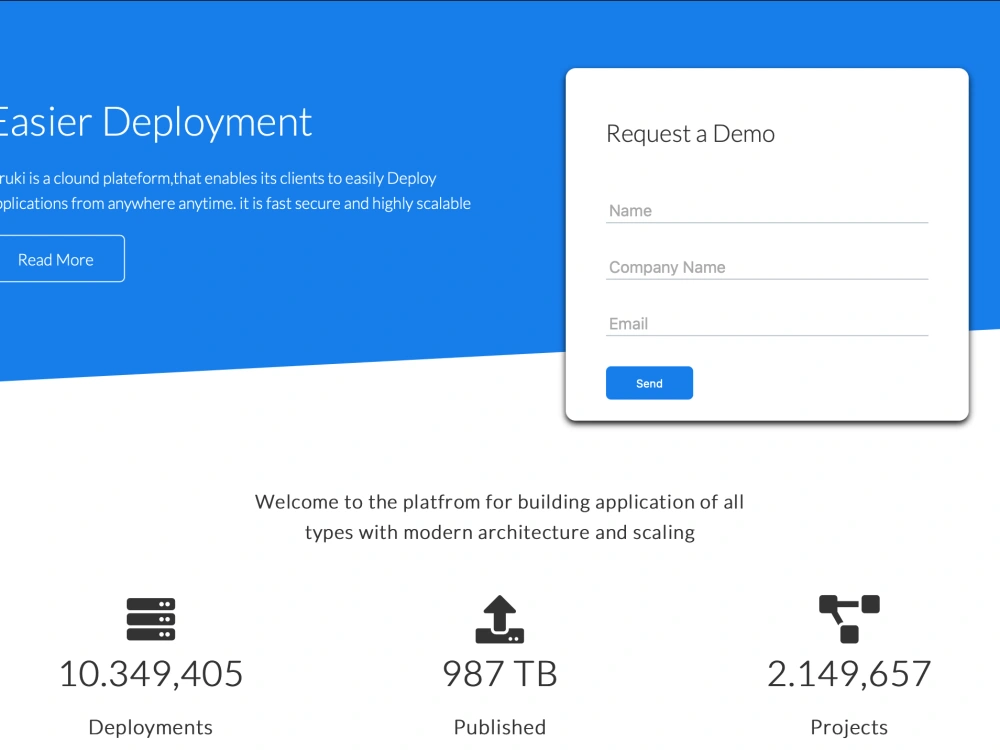Image resolution: width=1000 pixels, height=750 pixels.
Task: Click the Request a Demo heading
Action: coord(691,134)
